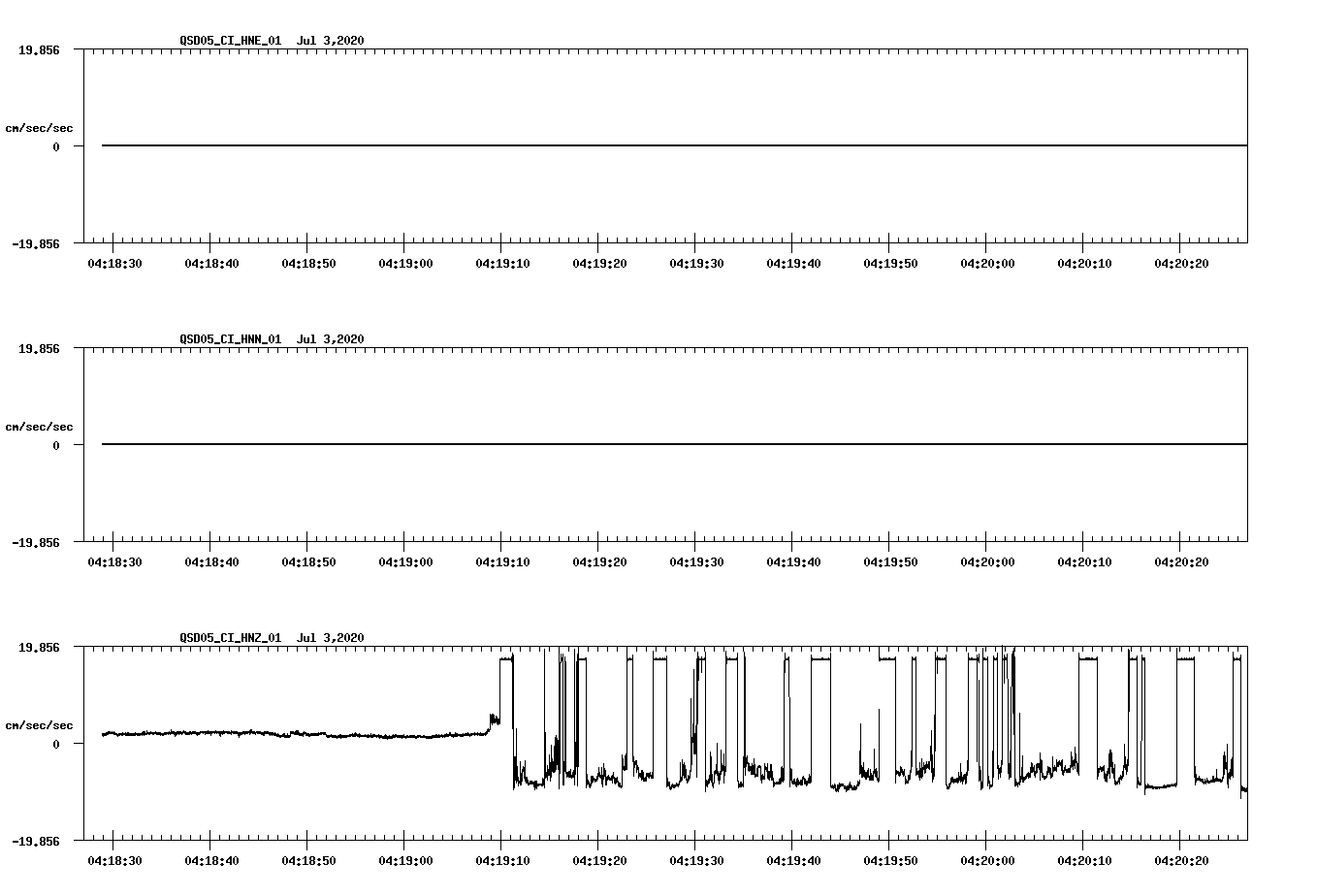The image size is (1317, 896).
Task: Click the 04:18:40 time label under HNZ plot
Action: pos(211,861)
